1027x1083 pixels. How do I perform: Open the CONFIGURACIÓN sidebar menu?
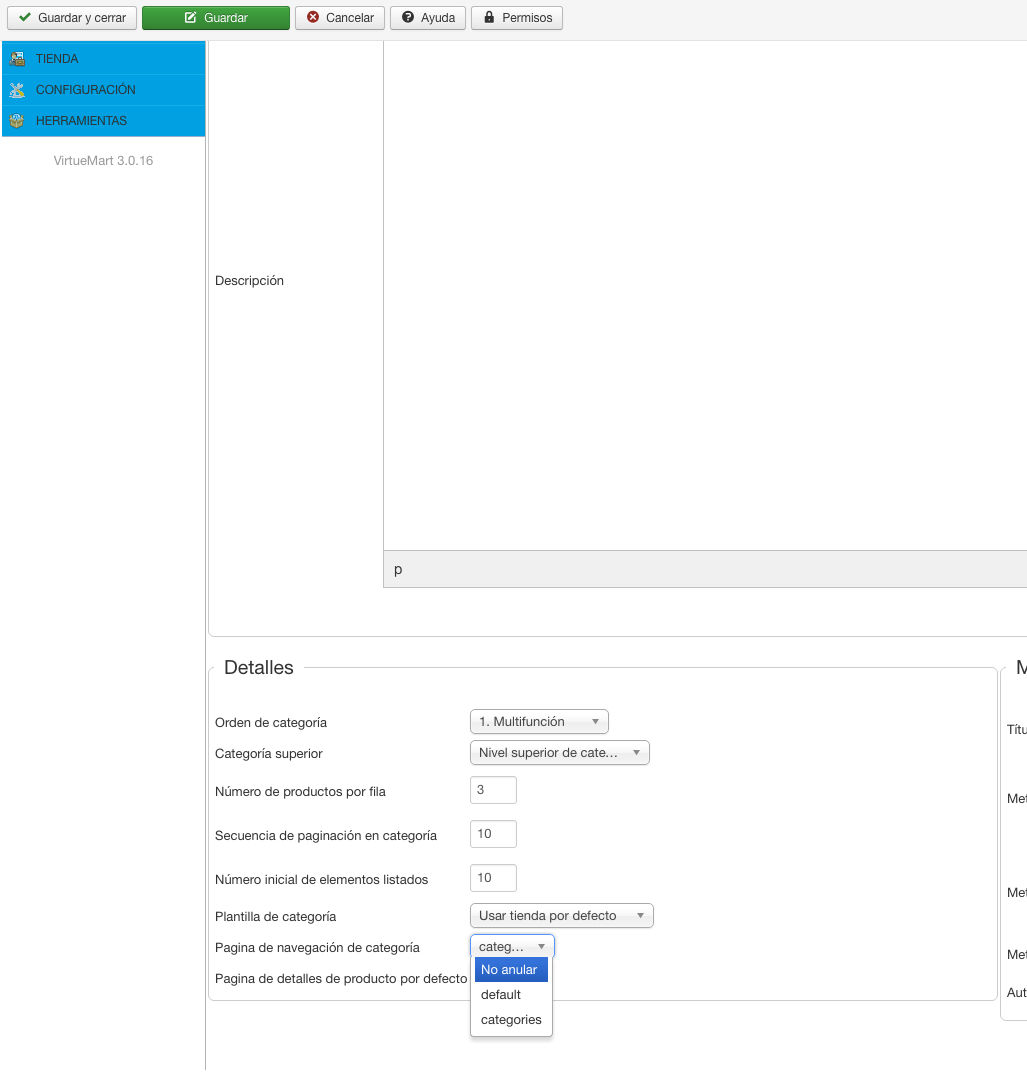coord(104,90)
